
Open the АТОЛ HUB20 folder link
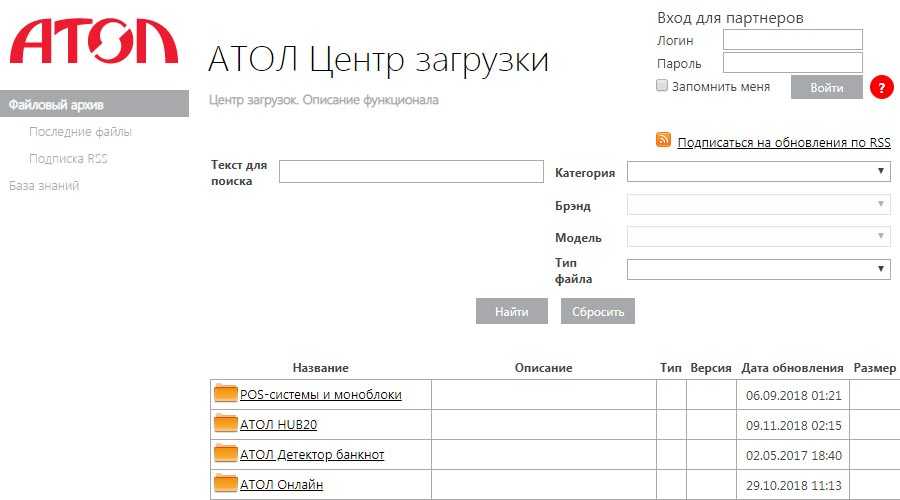278,425
